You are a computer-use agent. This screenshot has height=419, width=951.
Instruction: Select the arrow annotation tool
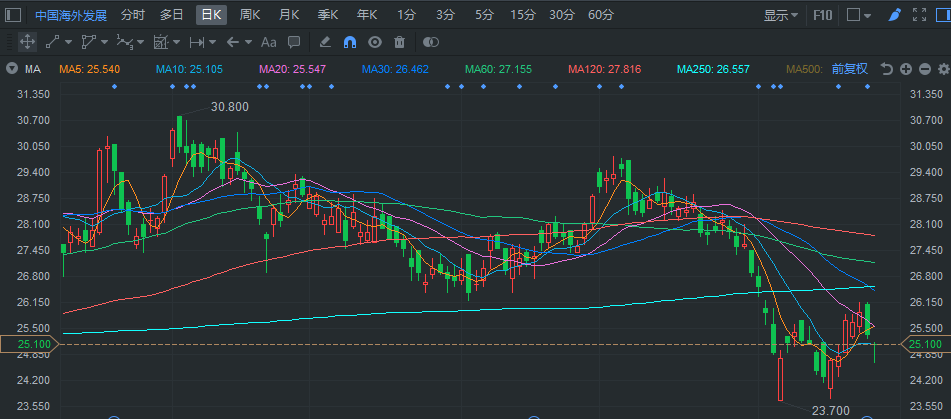(232, 42)
